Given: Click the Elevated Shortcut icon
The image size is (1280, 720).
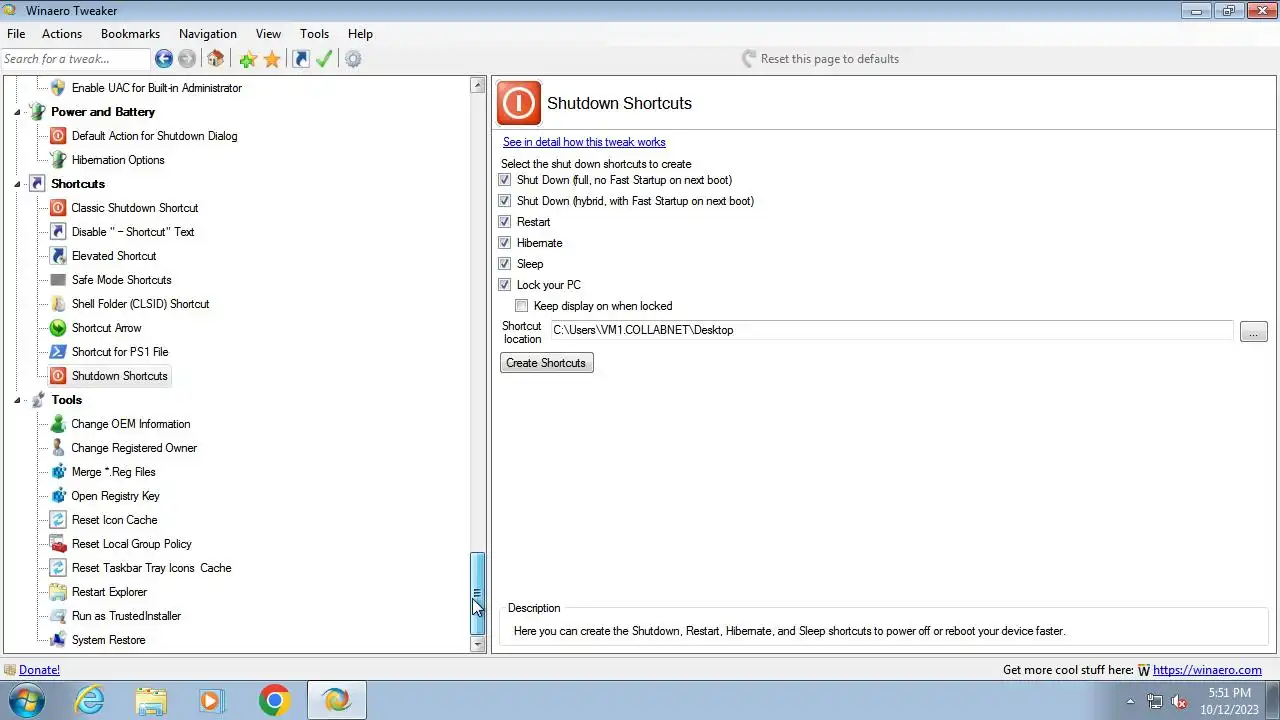Looking at the screenshot, I should pos(58,256).
